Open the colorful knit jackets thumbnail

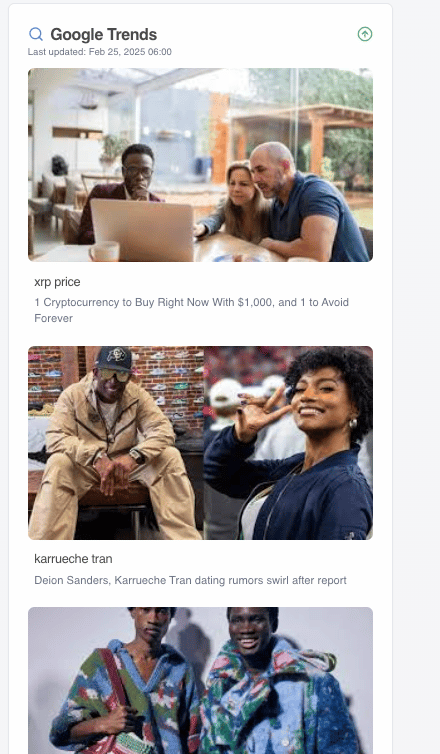200,680
